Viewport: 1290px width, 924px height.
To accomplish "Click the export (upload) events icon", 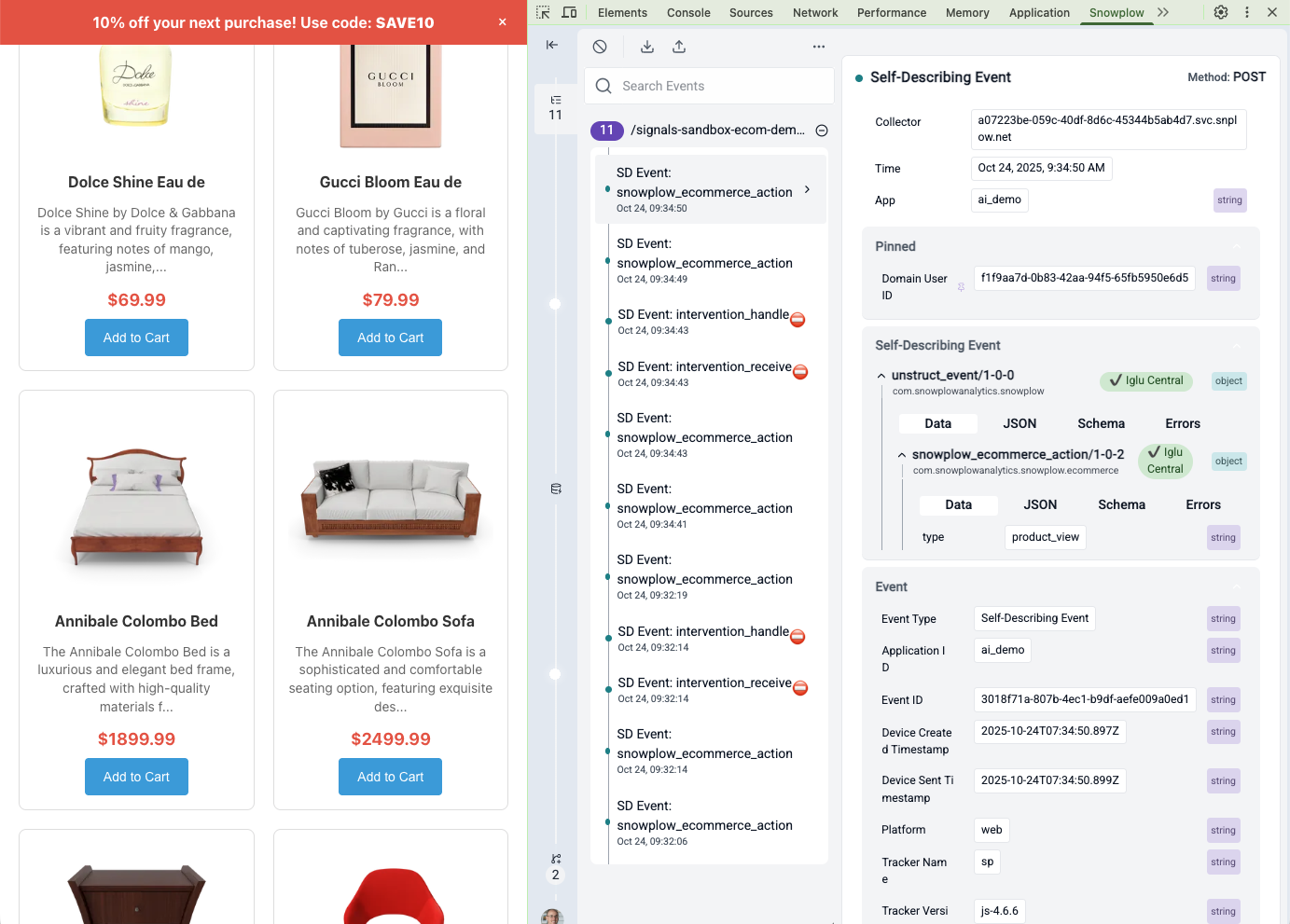I will (679, 47).
